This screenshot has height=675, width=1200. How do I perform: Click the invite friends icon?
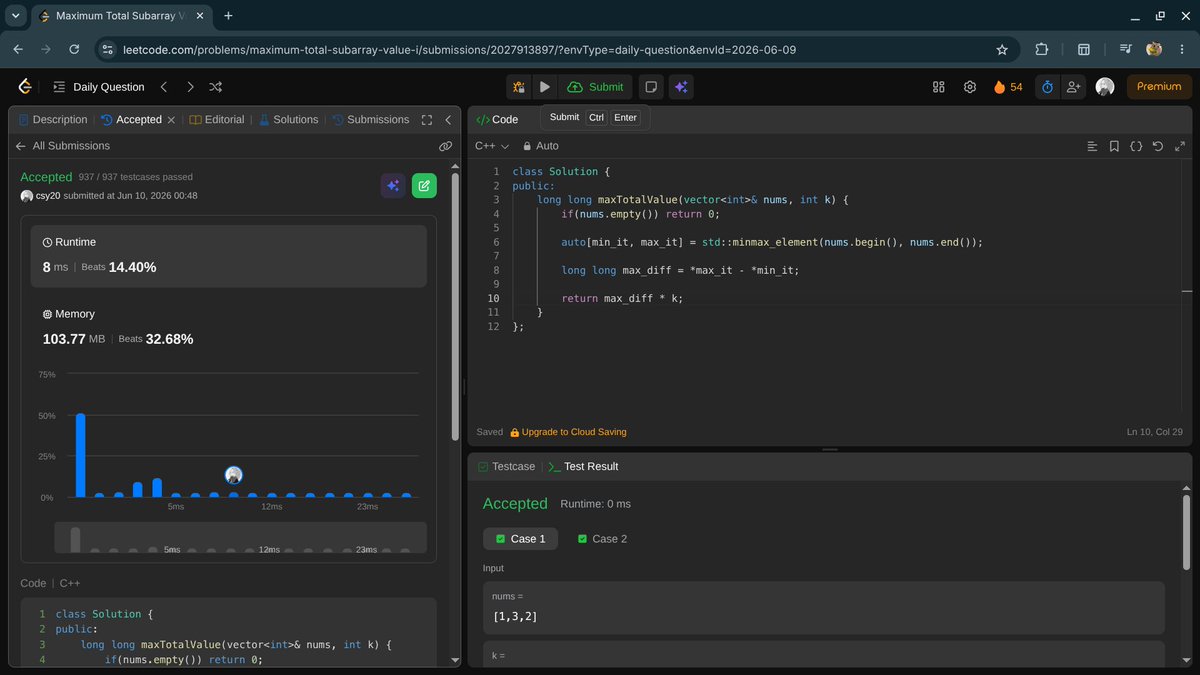tap(1073, 87)
